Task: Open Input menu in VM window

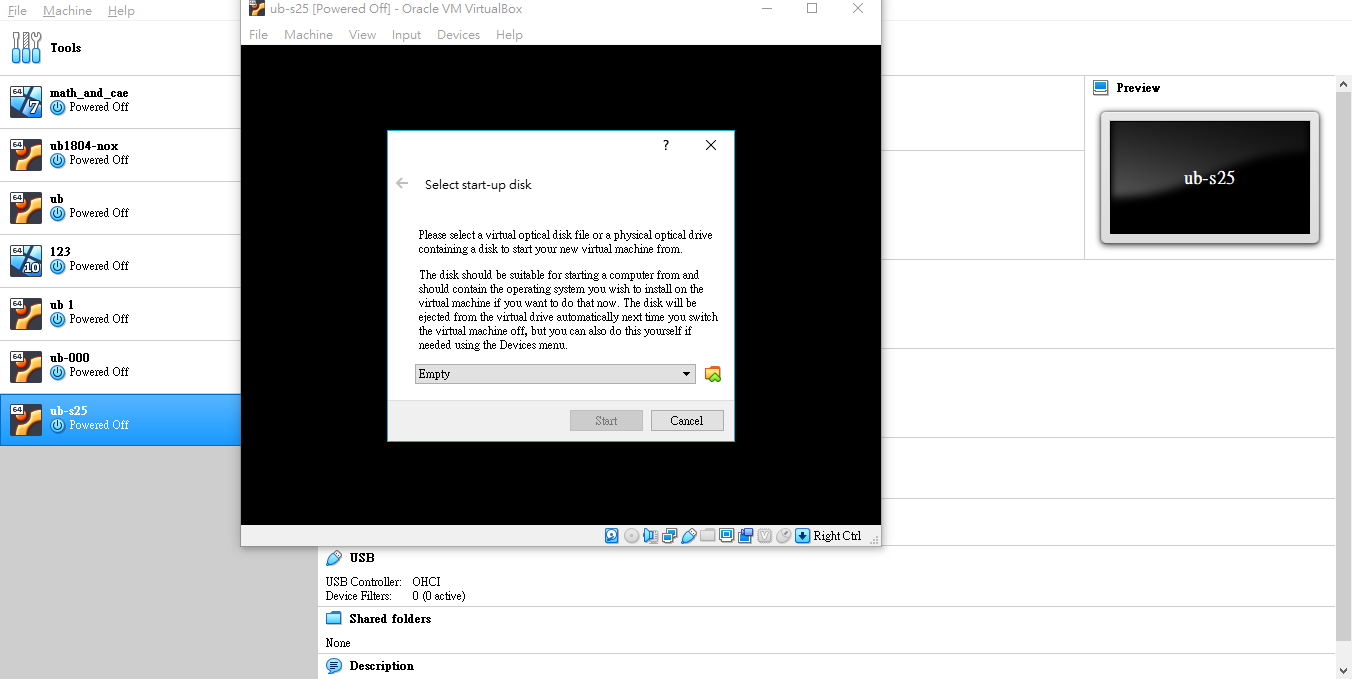Action: pos(406,35)
